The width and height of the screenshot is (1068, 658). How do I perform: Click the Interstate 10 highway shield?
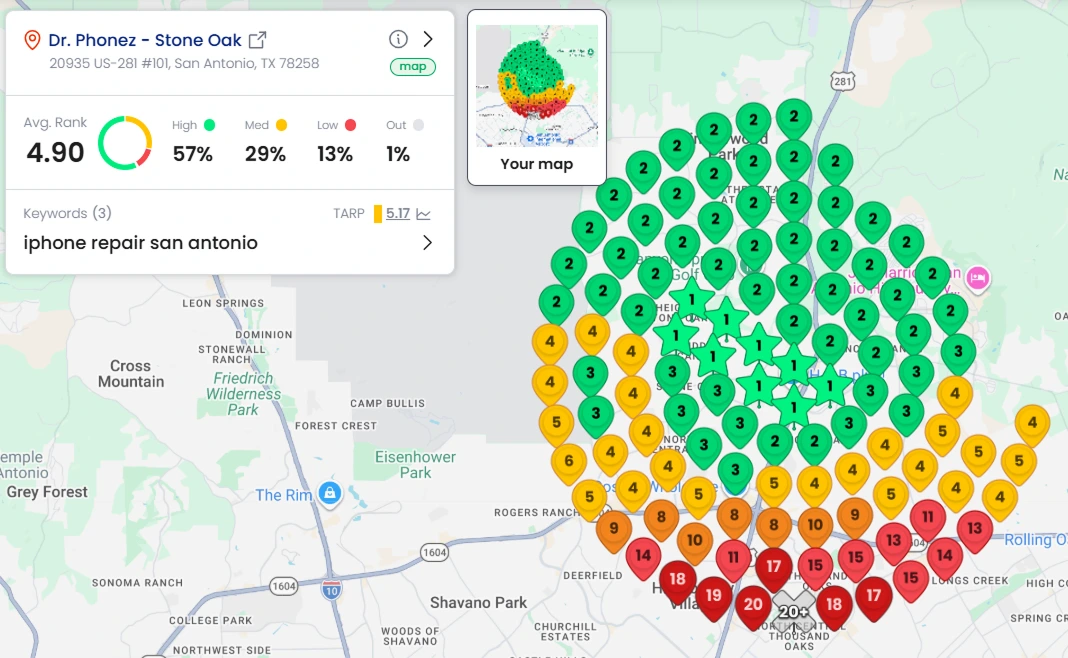(x=331, y=590)
